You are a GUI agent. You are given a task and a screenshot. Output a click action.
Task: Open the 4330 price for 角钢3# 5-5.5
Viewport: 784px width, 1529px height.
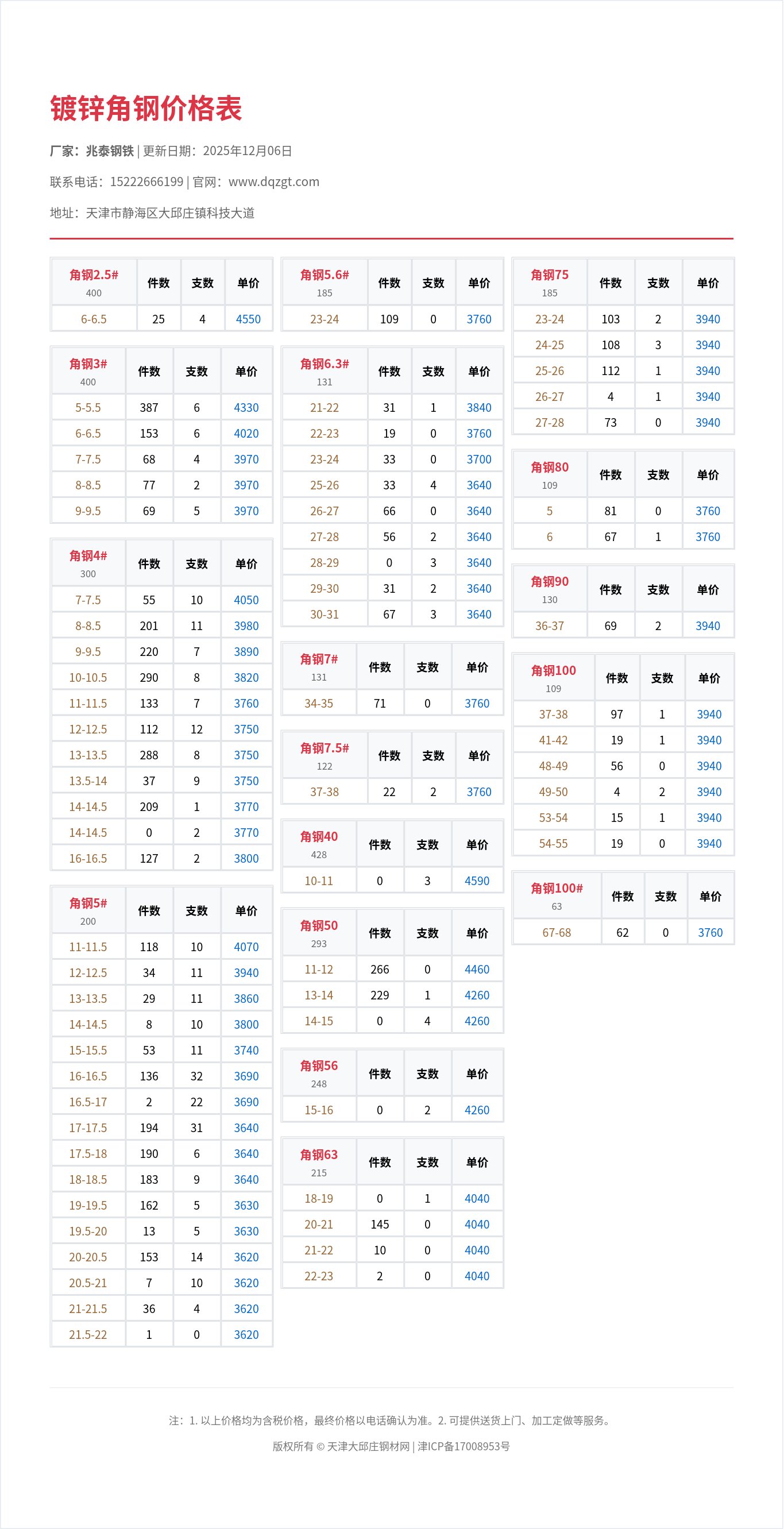tap(246, 408)
